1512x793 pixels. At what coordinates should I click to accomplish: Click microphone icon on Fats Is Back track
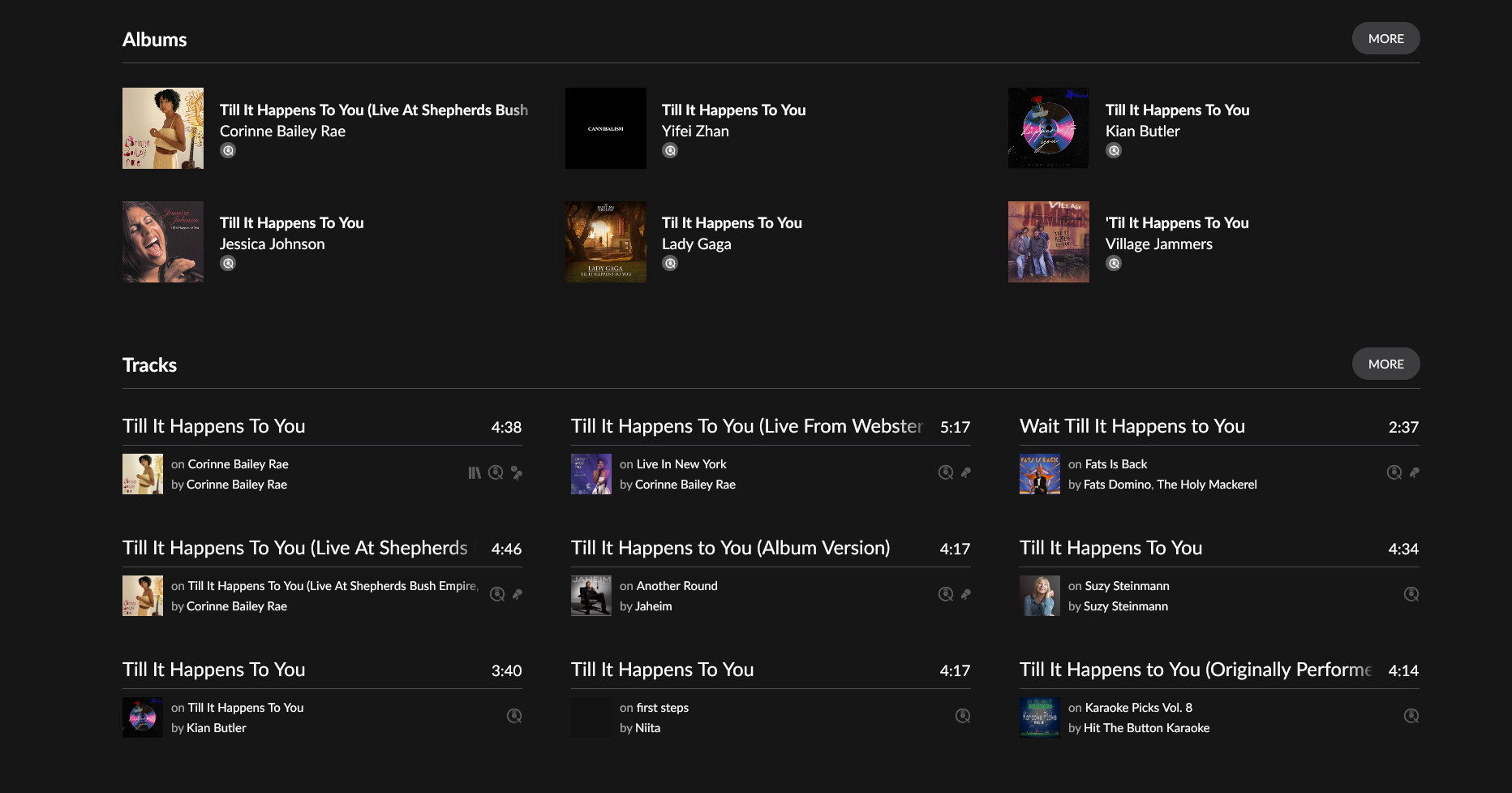click(x=1415, y=472)
